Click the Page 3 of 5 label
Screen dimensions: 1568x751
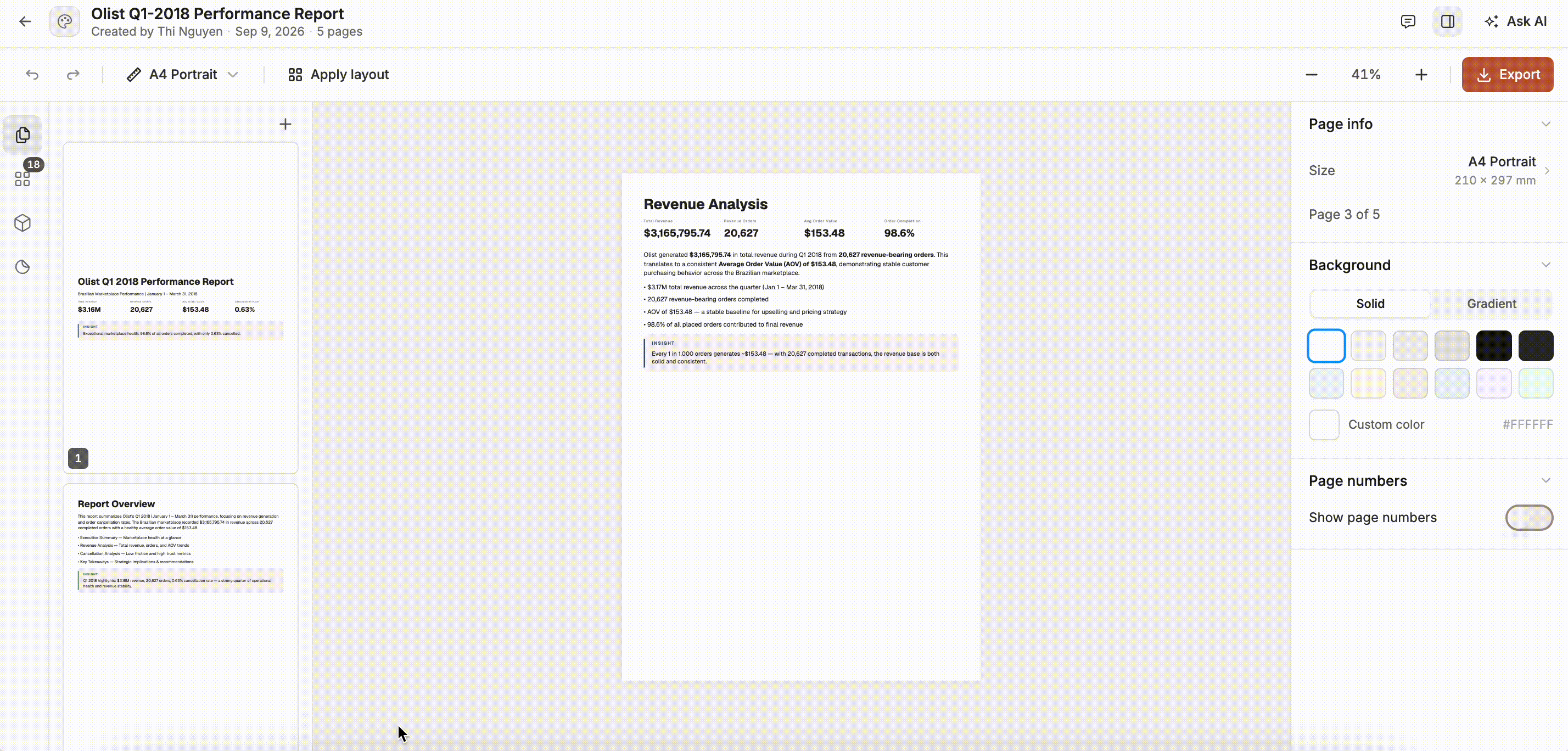click(x=1344, y=215)
